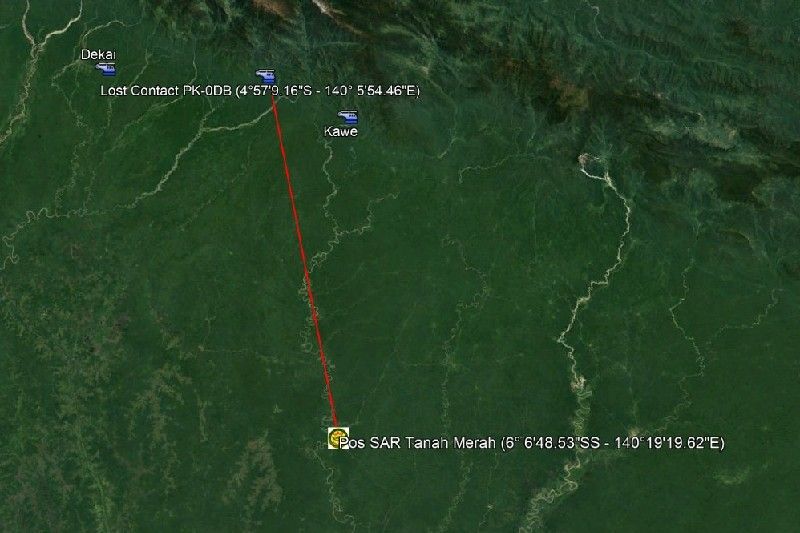Select the yellow Pos SAR Tanah Merah icon

(337, 438)
